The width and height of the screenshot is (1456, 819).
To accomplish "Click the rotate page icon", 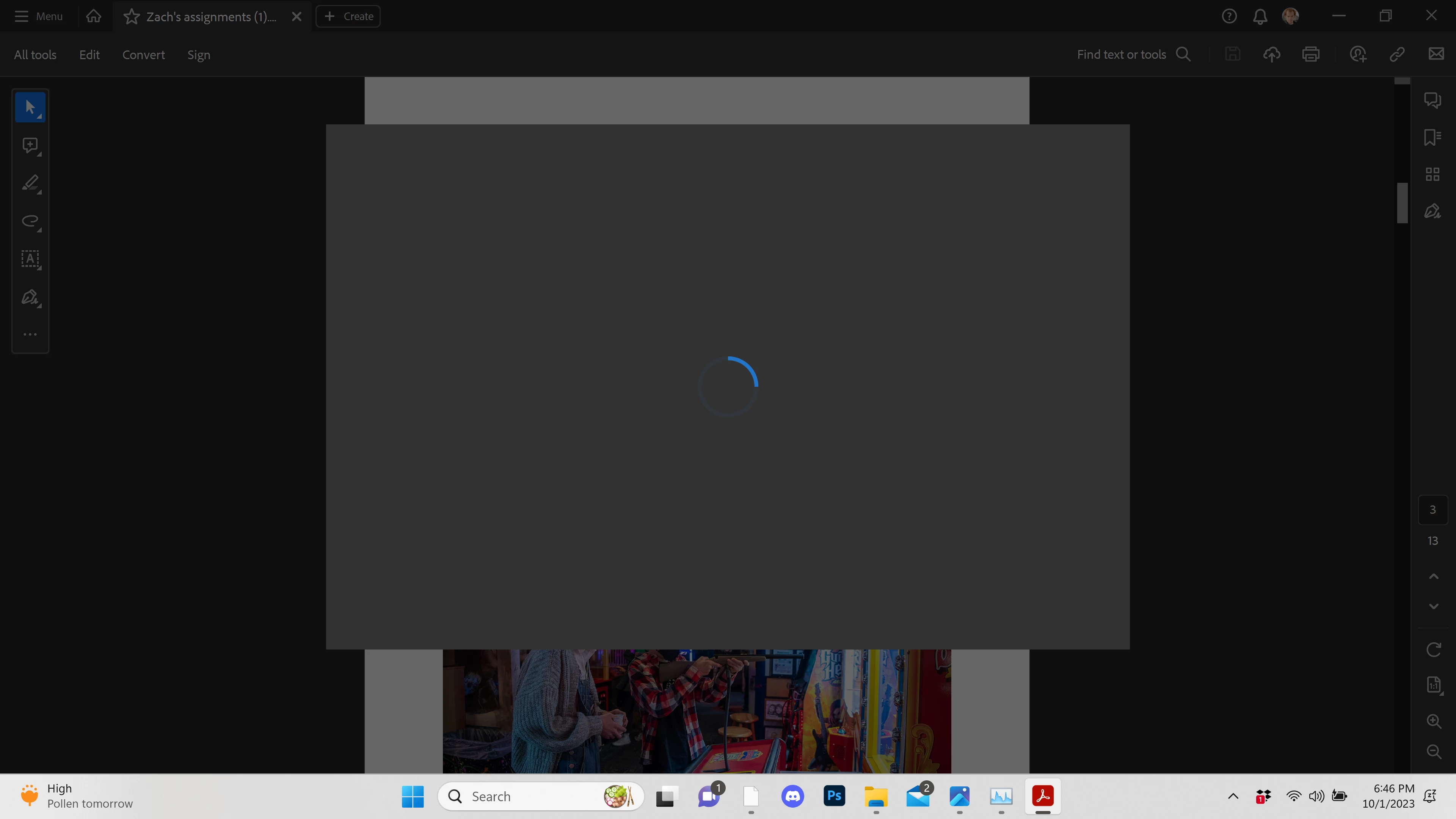I will tap(1433, 650).
